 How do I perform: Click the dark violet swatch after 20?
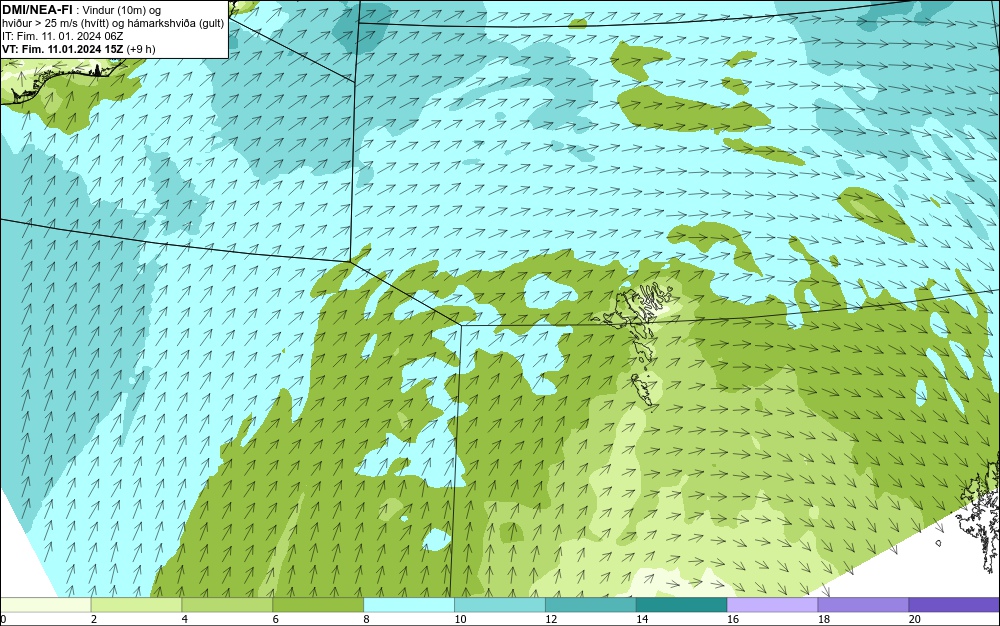954,604
